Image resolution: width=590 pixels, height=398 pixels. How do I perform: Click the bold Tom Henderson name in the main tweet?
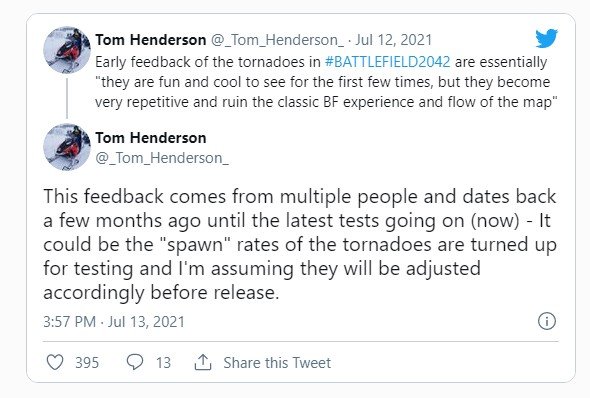151,138
